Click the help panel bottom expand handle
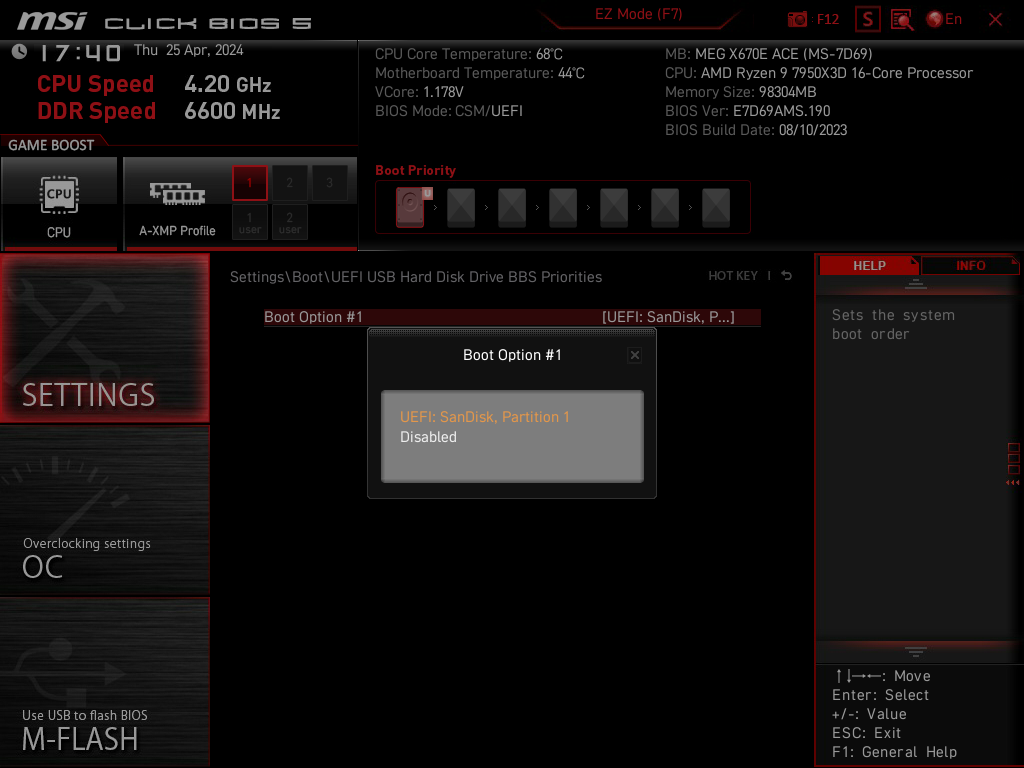This screenshot has height=768, width=1024. [x=916, y=651]
